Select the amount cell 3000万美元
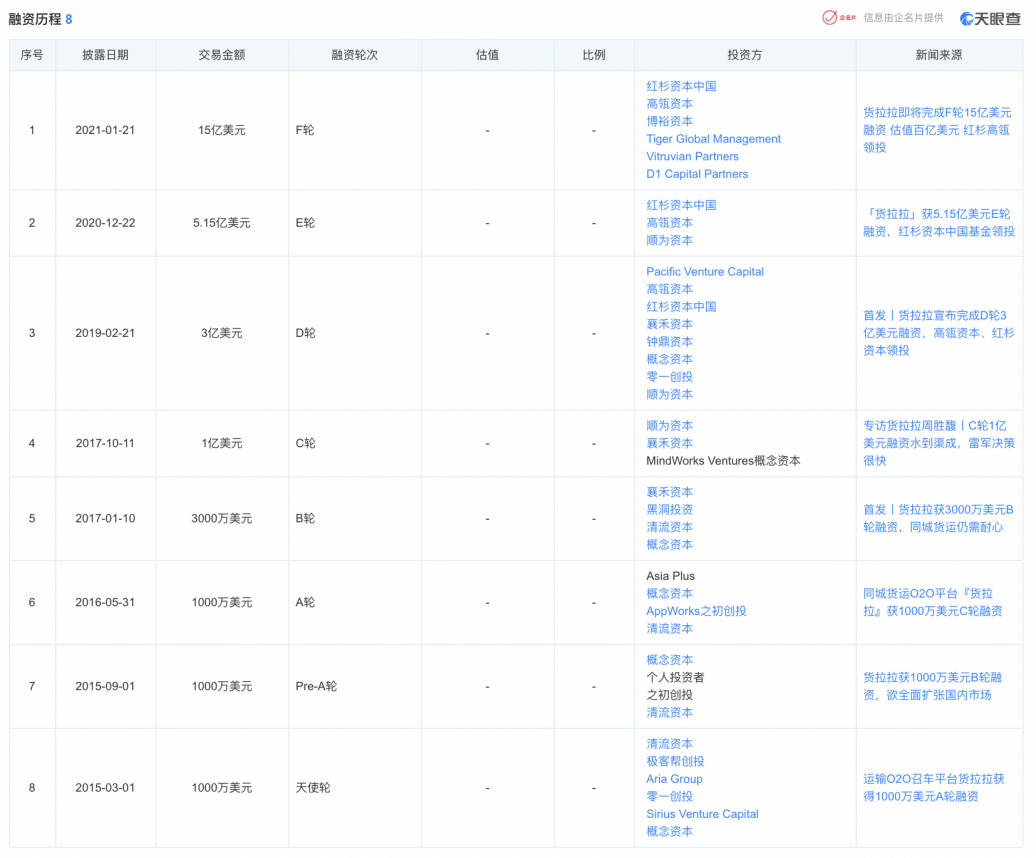Image resolution: width=1036 pixels, height=858 pixels. pos(222,518)
